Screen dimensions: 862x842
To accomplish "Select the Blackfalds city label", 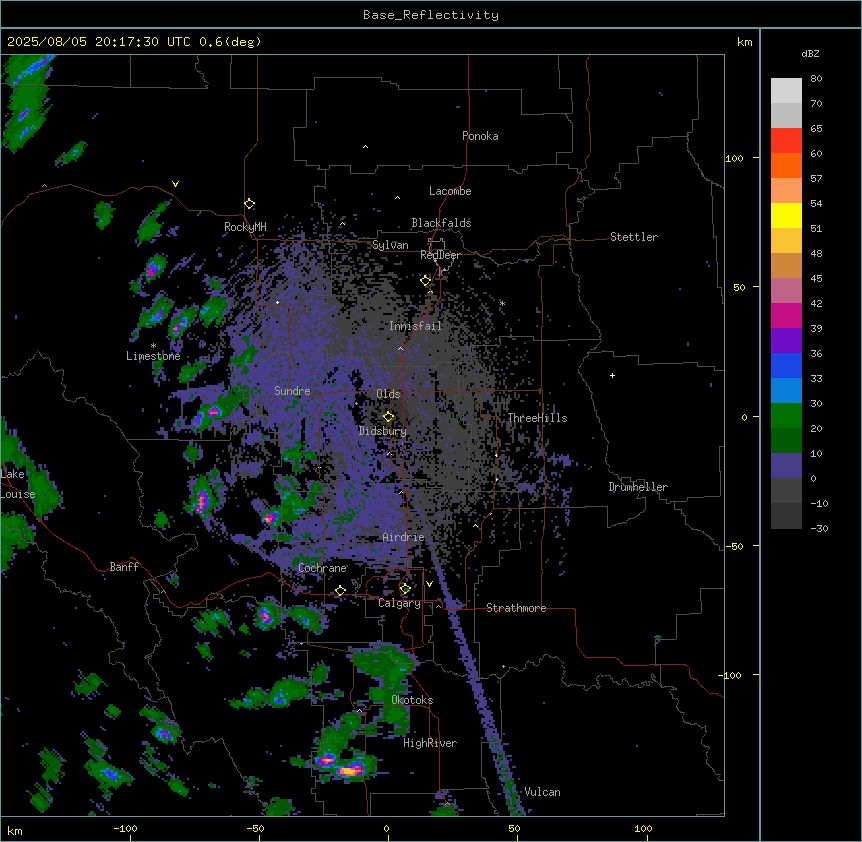I will pos(441,223).
